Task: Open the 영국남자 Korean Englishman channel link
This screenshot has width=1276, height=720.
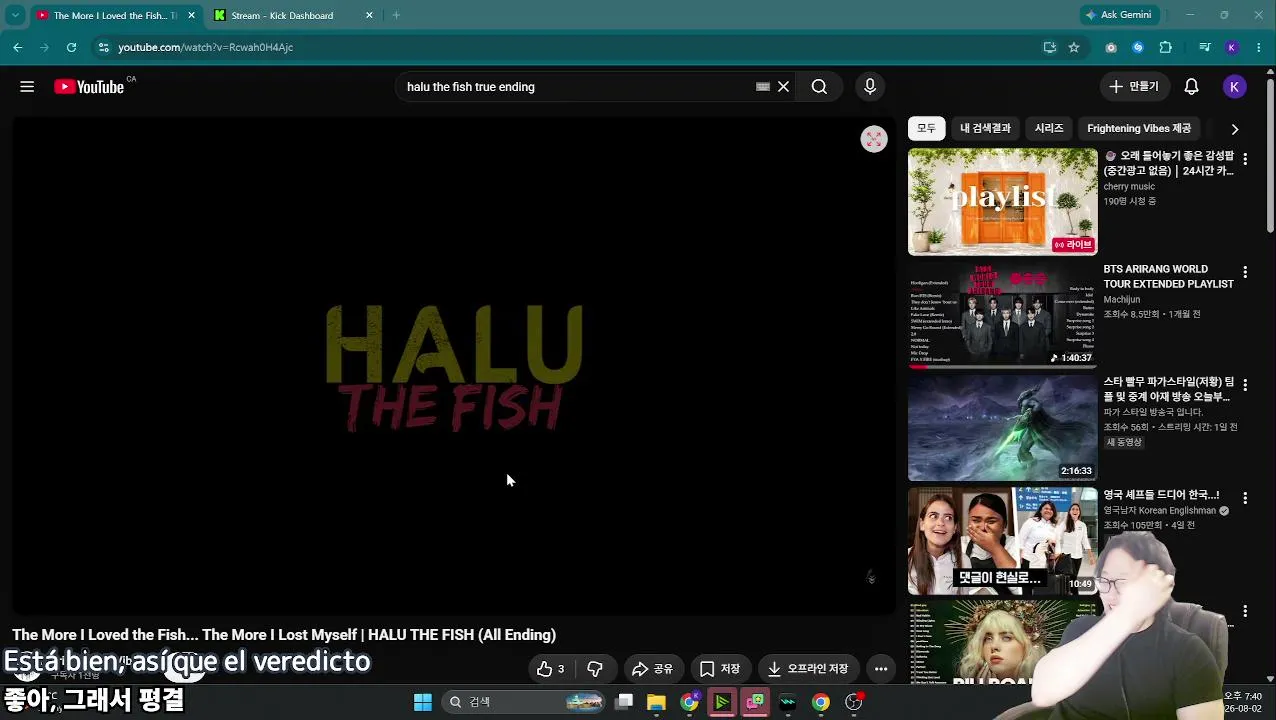Action: [1159, 511]
